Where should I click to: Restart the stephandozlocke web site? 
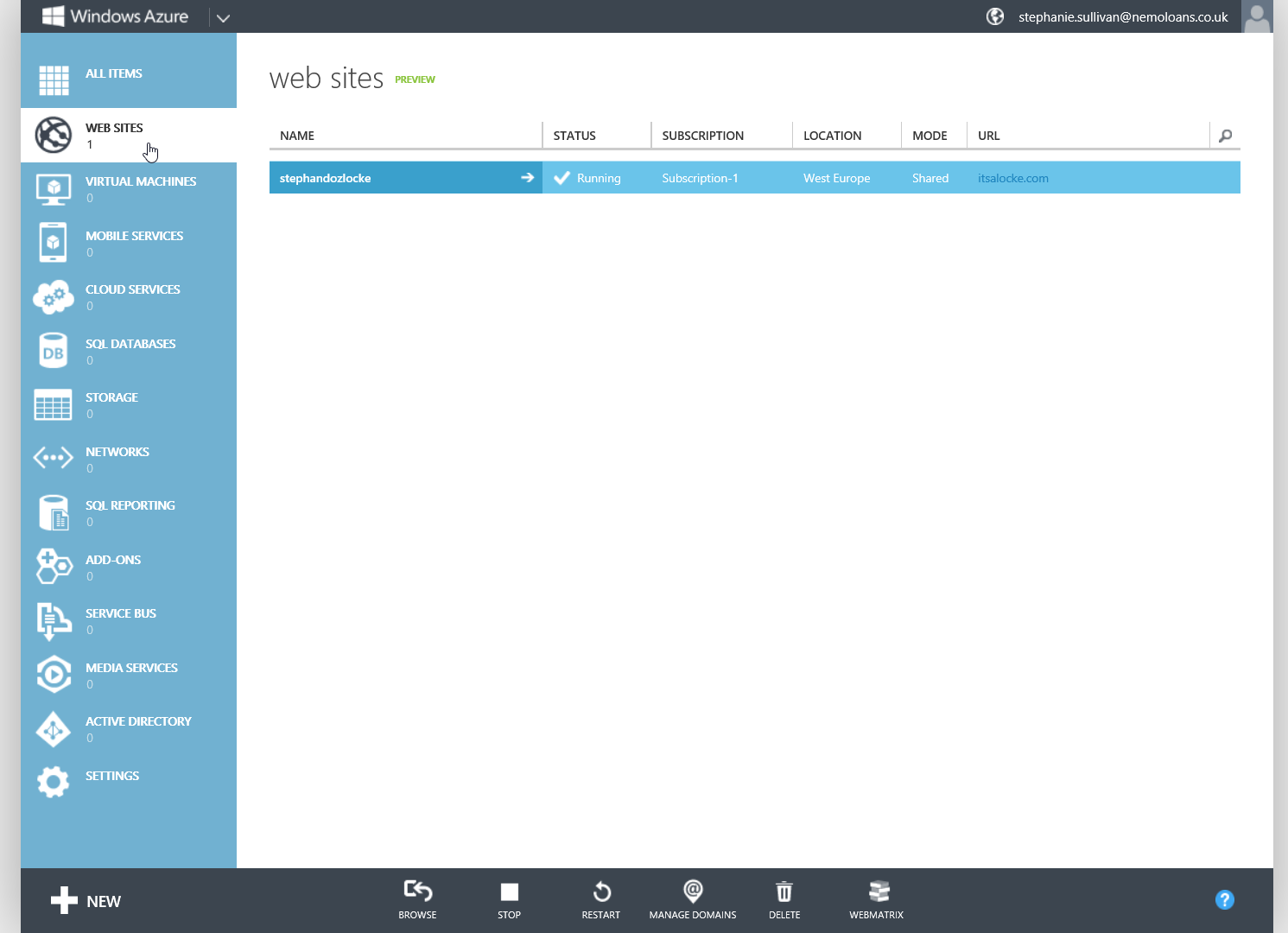(x=600, y=899)
